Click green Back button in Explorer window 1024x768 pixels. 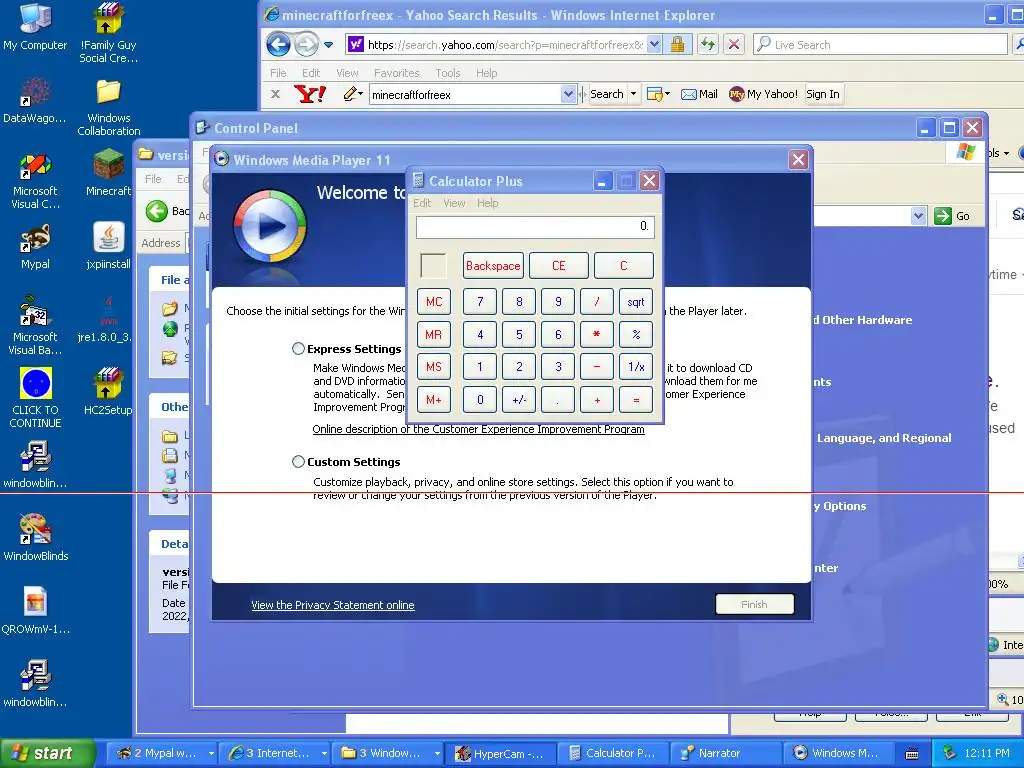(157, 211)
